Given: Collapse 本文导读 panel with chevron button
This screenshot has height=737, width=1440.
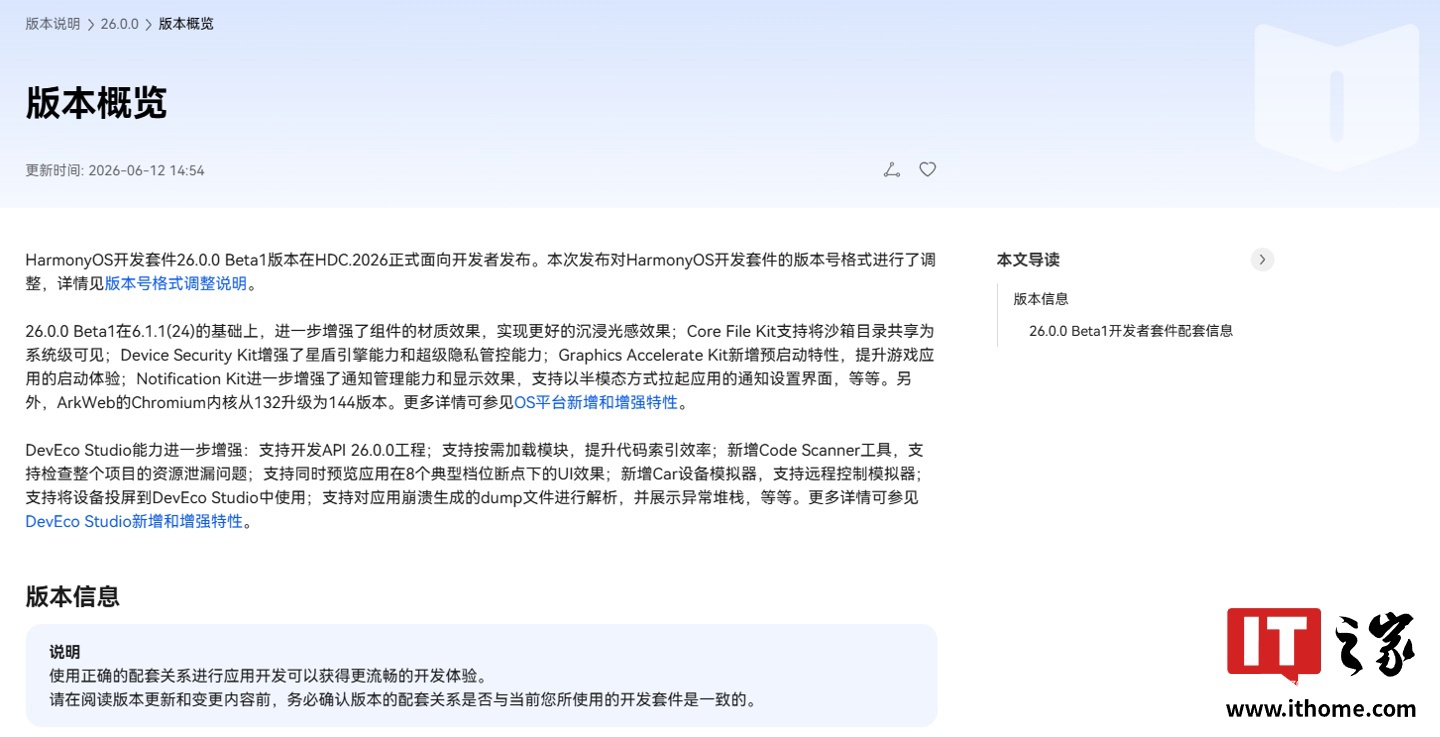Looking at the screenshot, I should click(1262, 260).
